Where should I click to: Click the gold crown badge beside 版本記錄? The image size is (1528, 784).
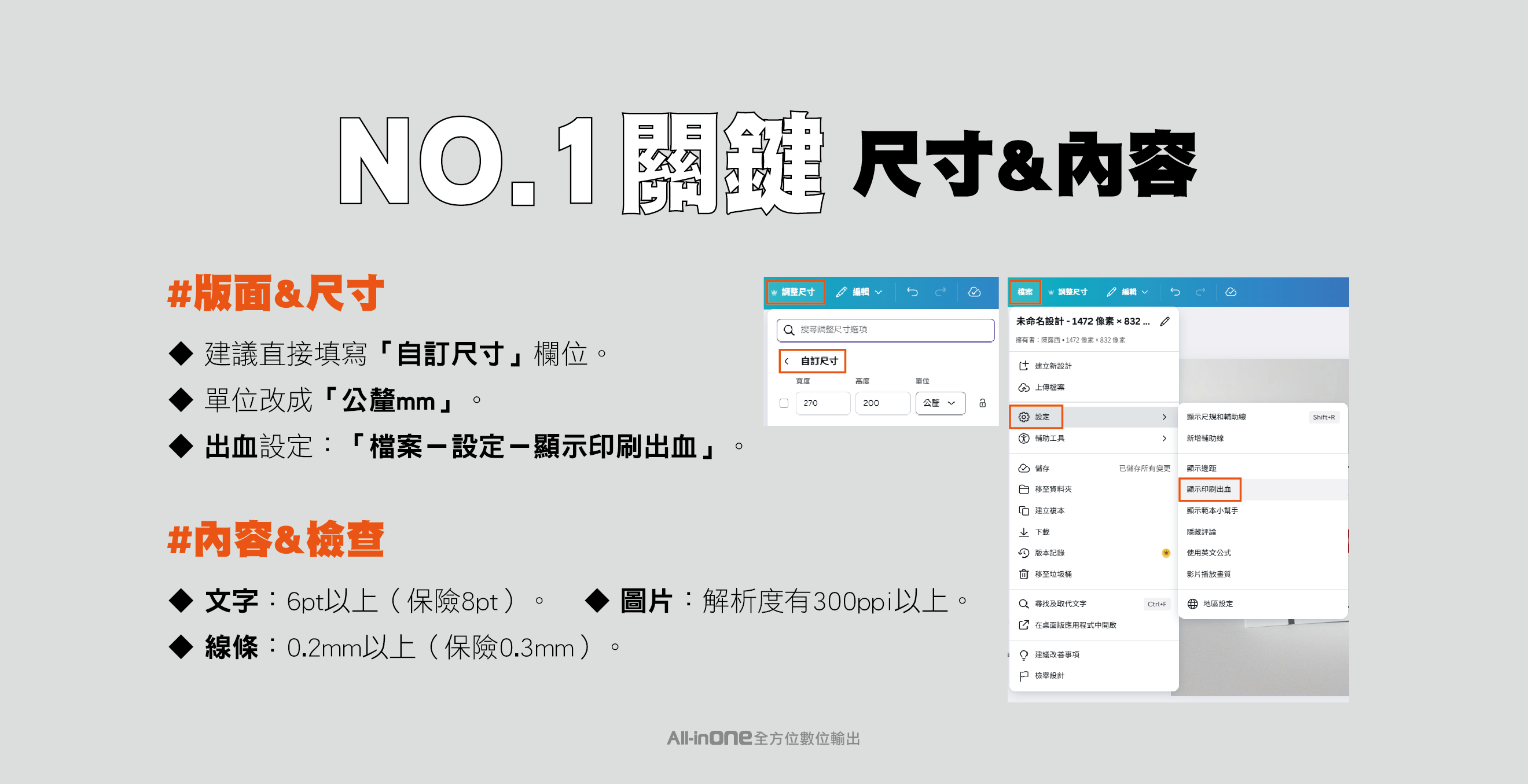pos(1166,553)
